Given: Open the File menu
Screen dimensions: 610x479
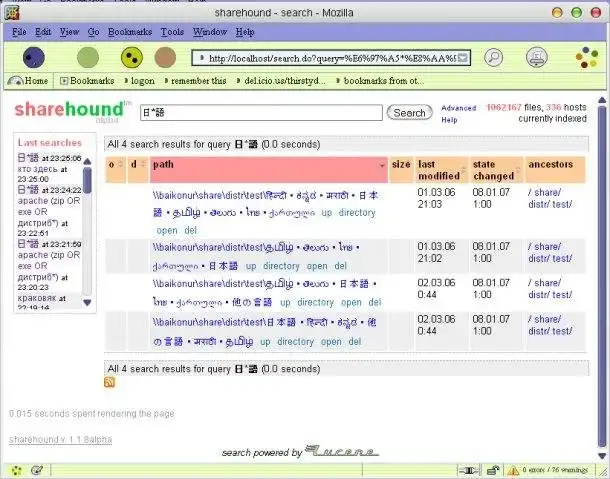Looking at the screenshot, I should tap(19, 32).
